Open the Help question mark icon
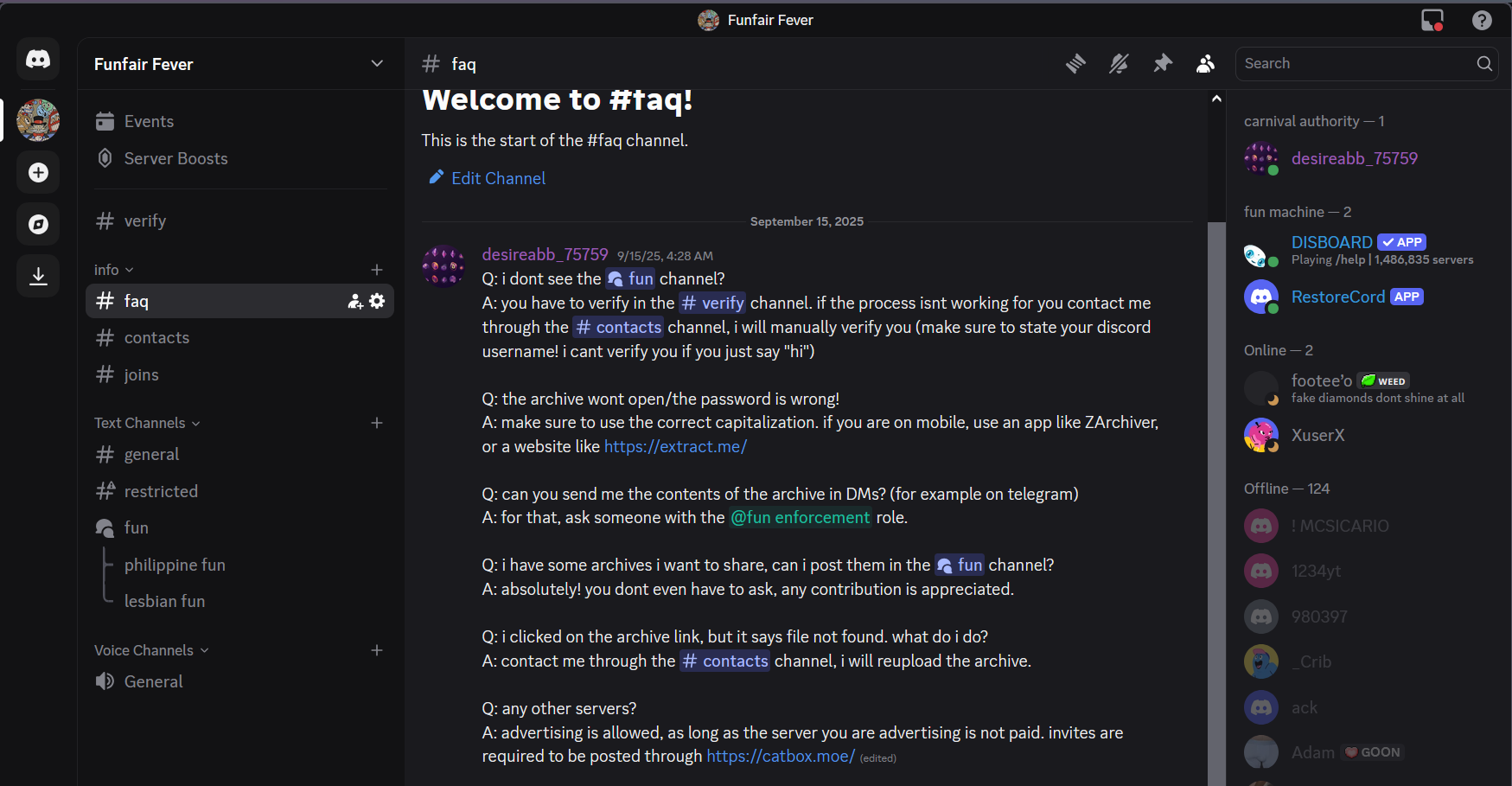Image resolution: width=1512 pixels, height=786 pixels. click(1482, 20)
